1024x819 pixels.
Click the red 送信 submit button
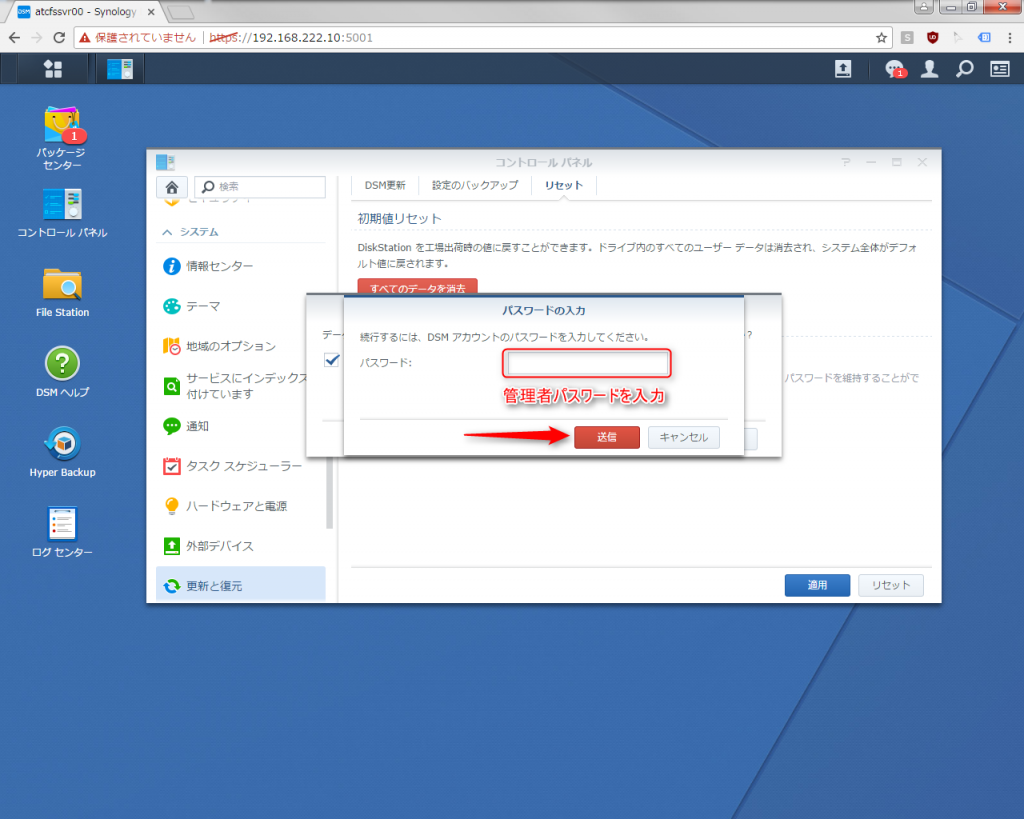[606, 437]
